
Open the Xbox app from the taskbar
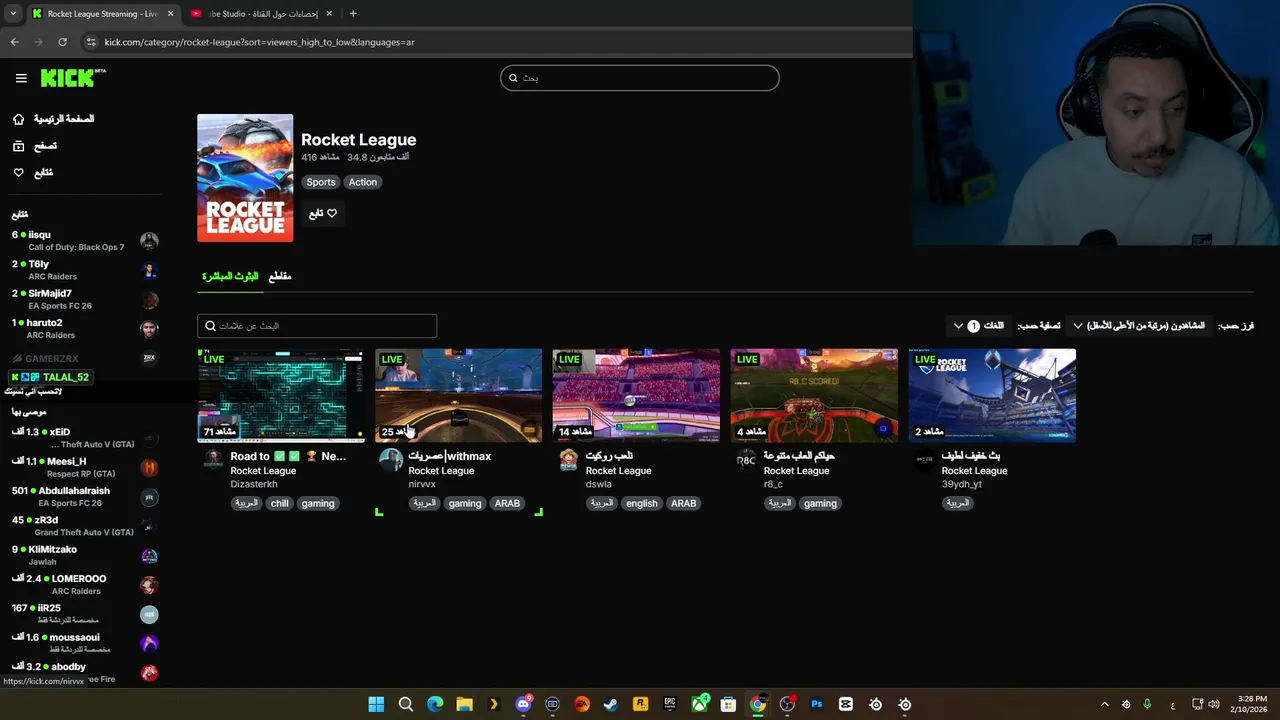pyautogui.click(x=699, y=704)
